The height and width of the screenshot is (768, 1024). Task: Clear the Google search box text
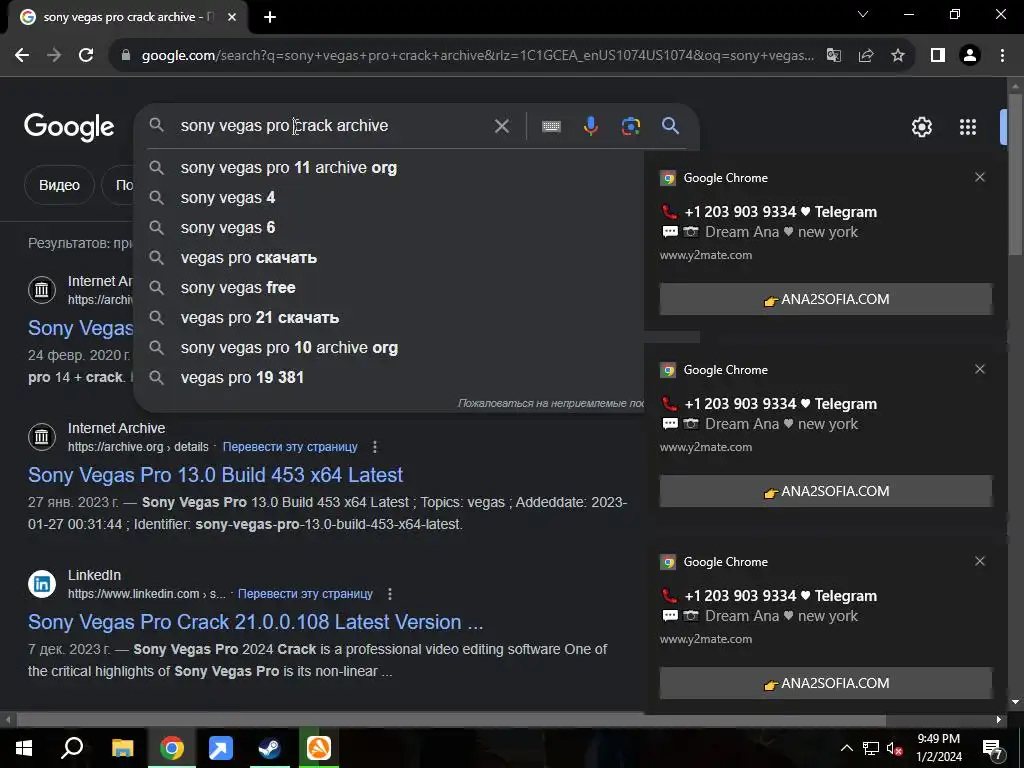502,126
